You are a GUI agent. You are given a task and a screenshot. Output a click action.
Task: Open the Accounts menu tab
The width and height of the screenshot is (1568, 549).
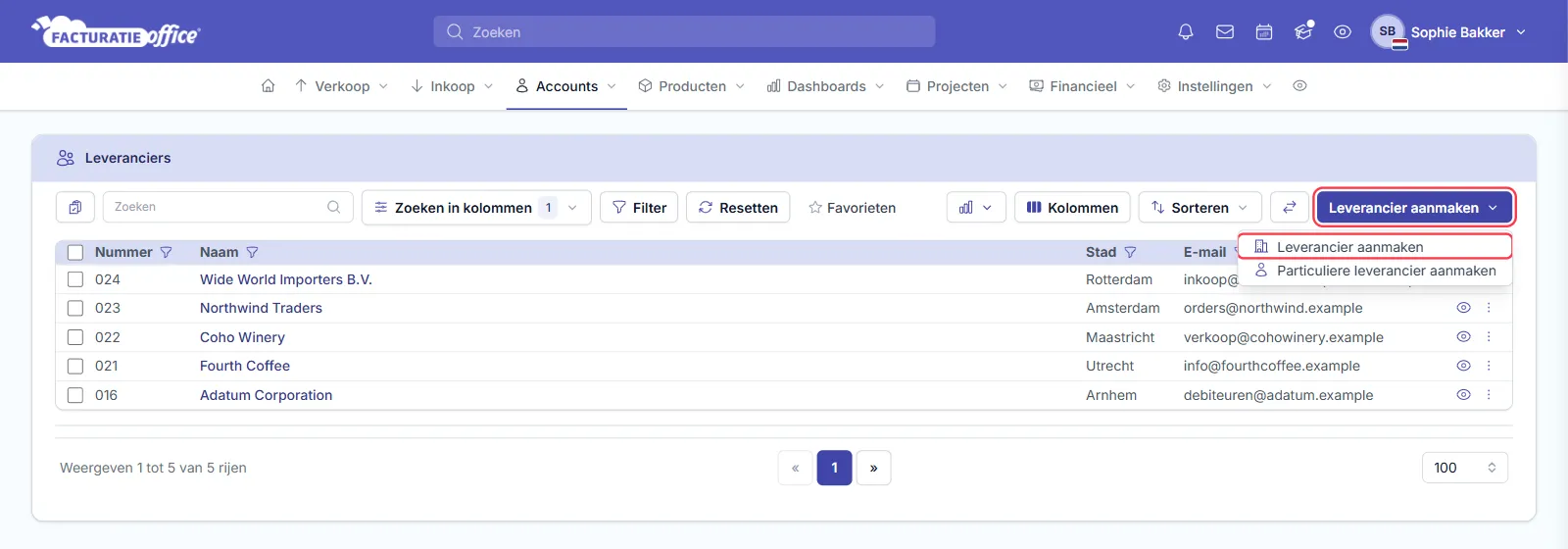coord(566,86)
